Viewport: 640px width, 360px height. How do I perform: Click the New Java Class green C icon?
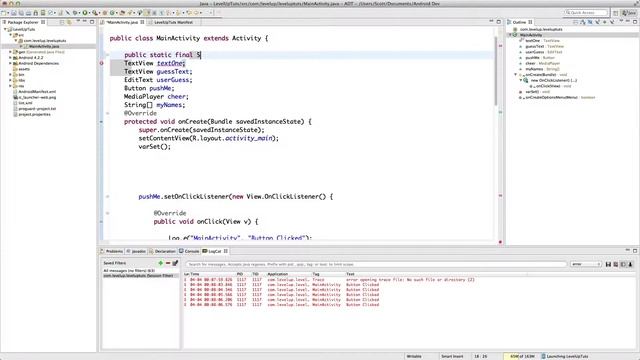tap(112, 13)
